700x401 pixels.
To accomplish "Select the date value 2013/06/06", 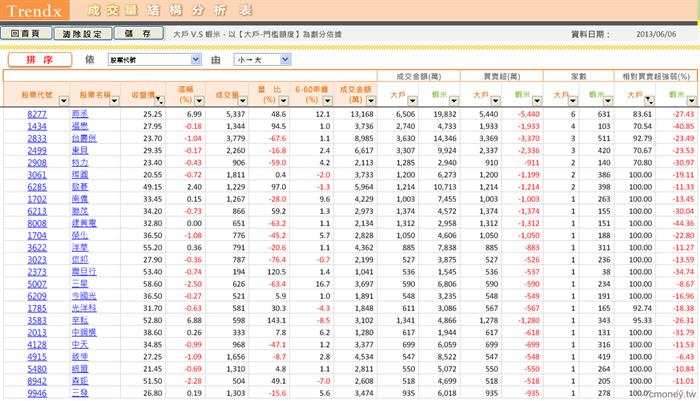I will coord(656,34).
